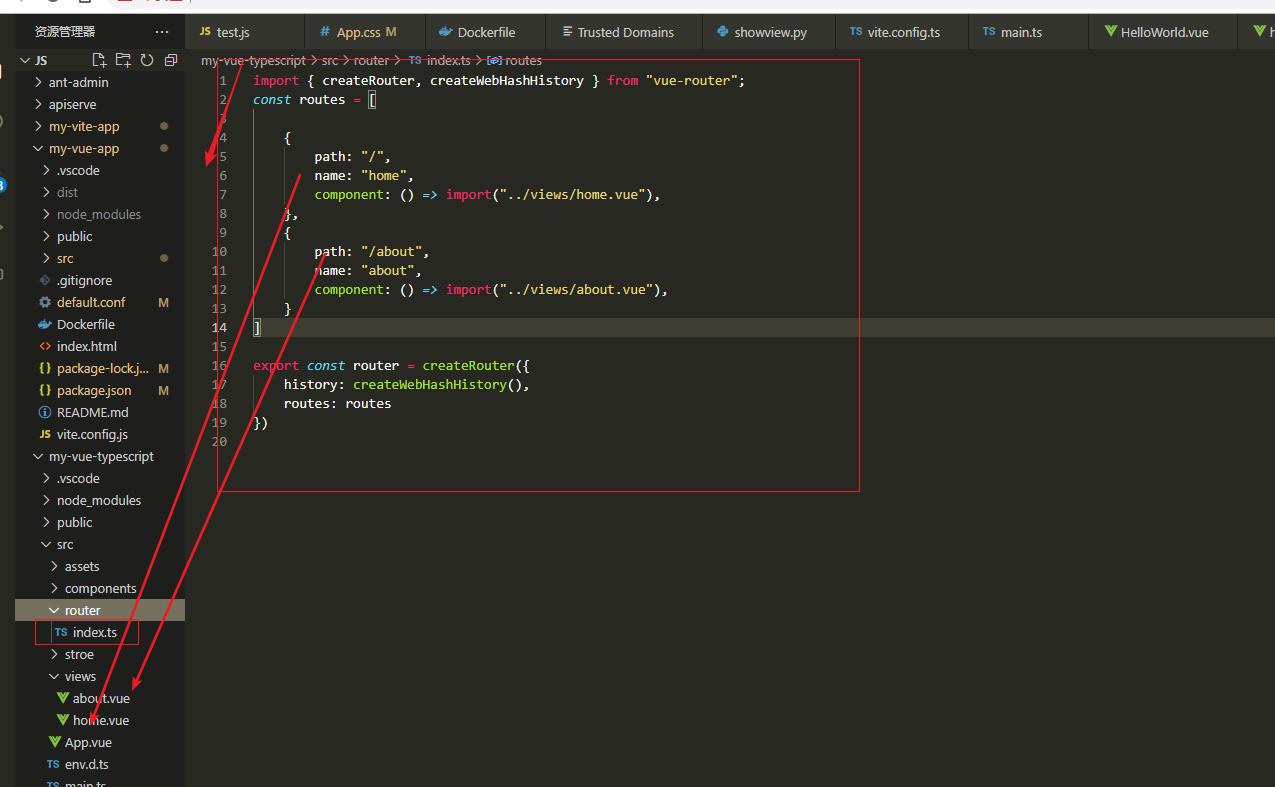Viewport: 1275px width, 787px height.
Task: Open index.html in the file tree
Action: tap(87, 346)
